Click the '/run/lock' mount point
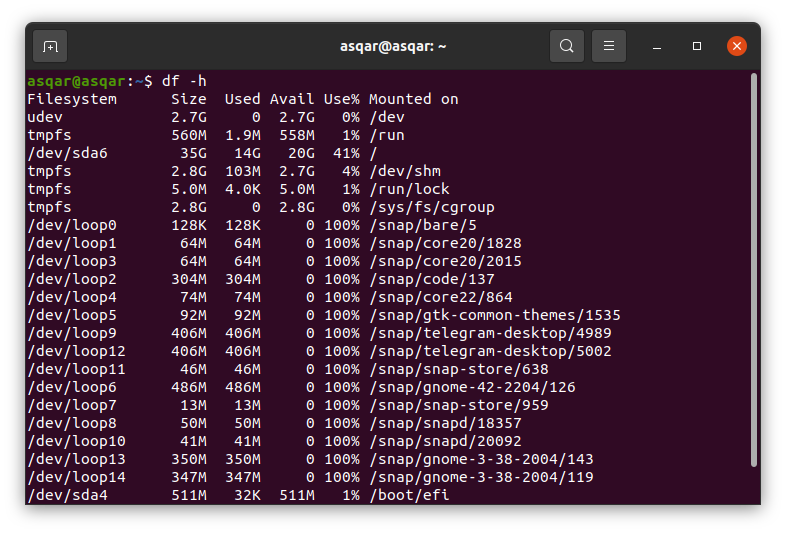This screenshot has width=786, height=533. (409, 189)
